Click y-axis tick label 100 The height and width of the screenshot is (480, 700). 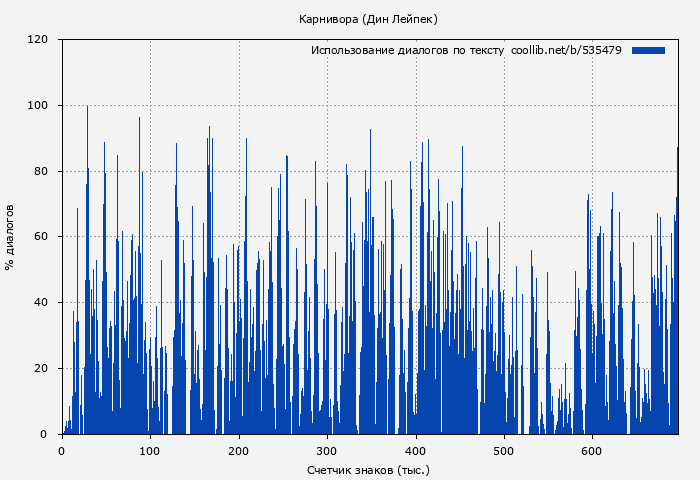[38, 106]
